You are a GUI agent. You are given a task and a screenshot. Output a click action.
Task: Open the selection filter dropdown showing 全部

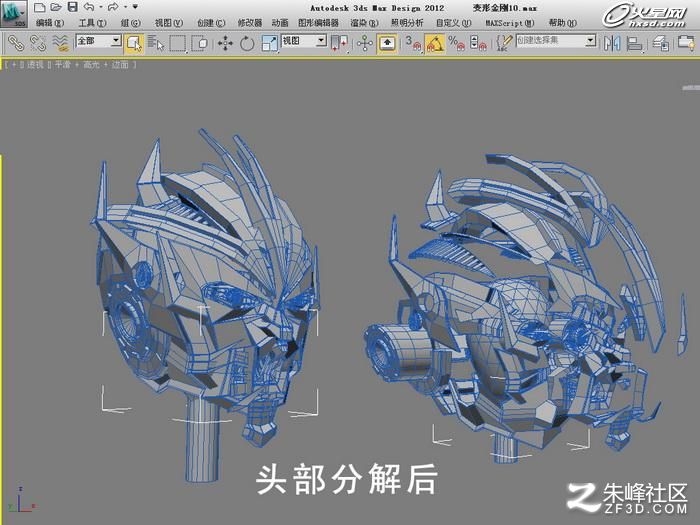click(99, 41)
